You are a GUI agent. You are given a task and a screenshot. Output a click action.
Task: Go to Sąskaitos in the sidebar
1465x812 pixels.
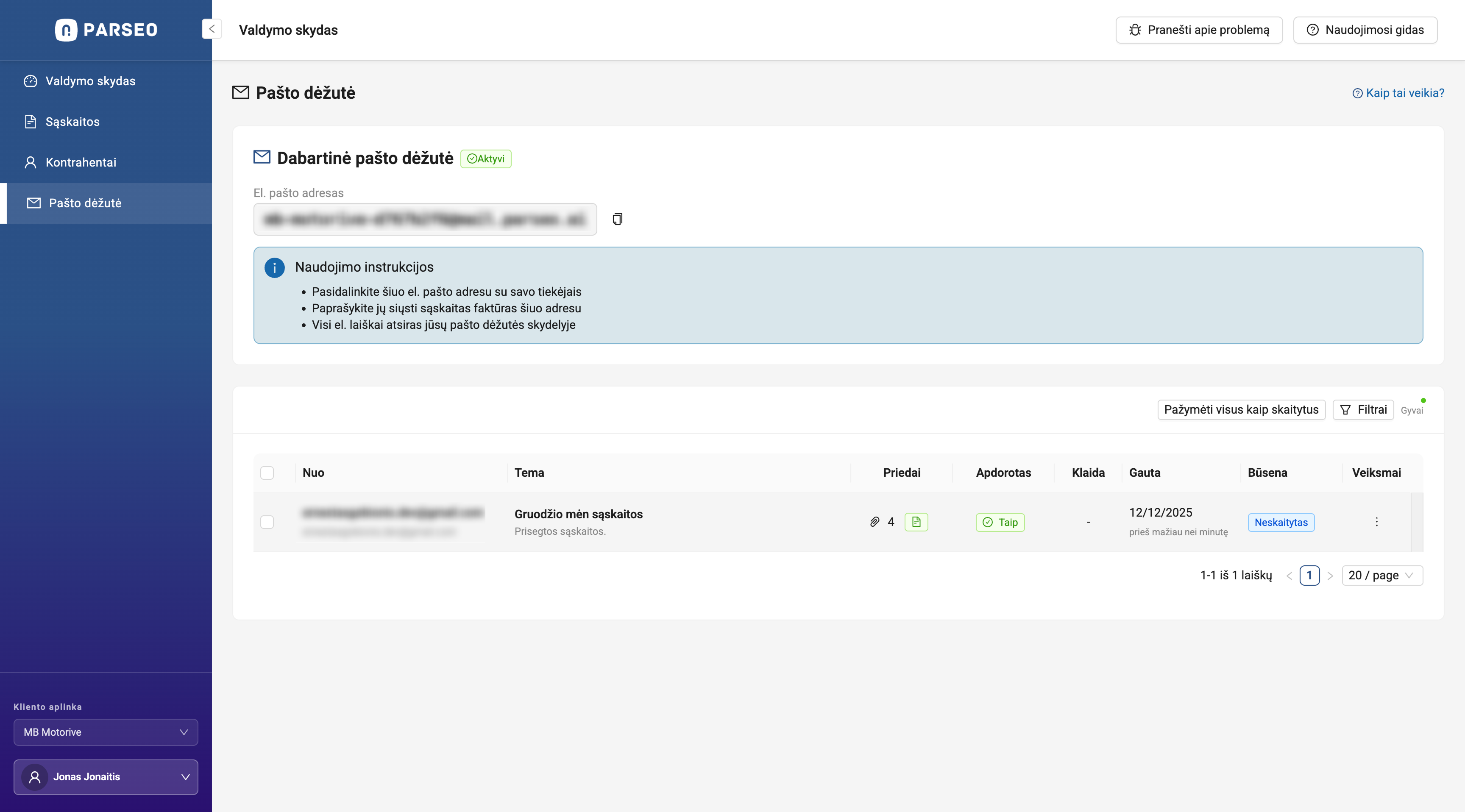72,122
